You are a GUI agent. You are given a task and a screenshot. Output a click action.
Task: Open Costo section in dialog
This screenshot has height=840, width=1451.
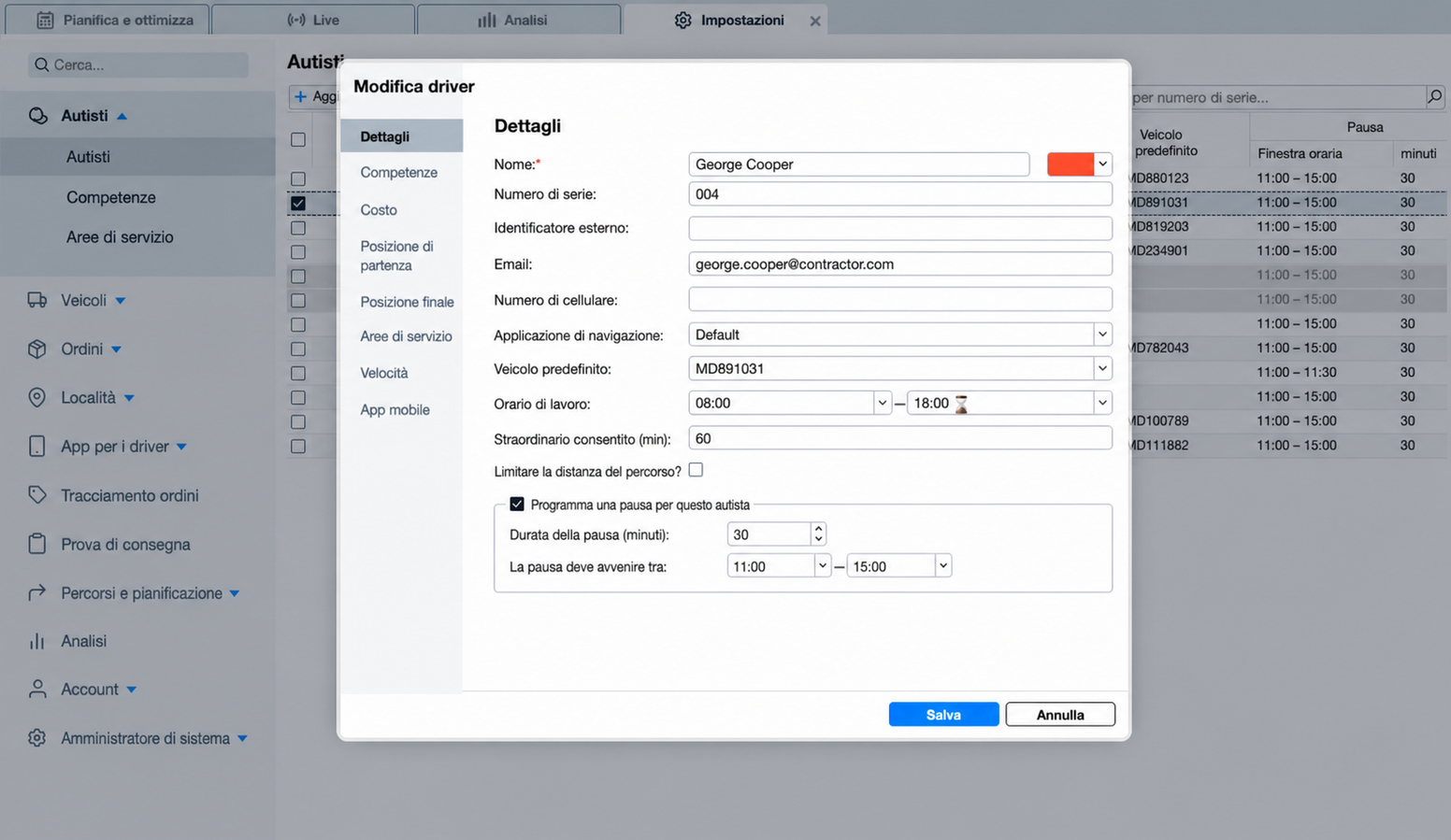pos(379,210)
